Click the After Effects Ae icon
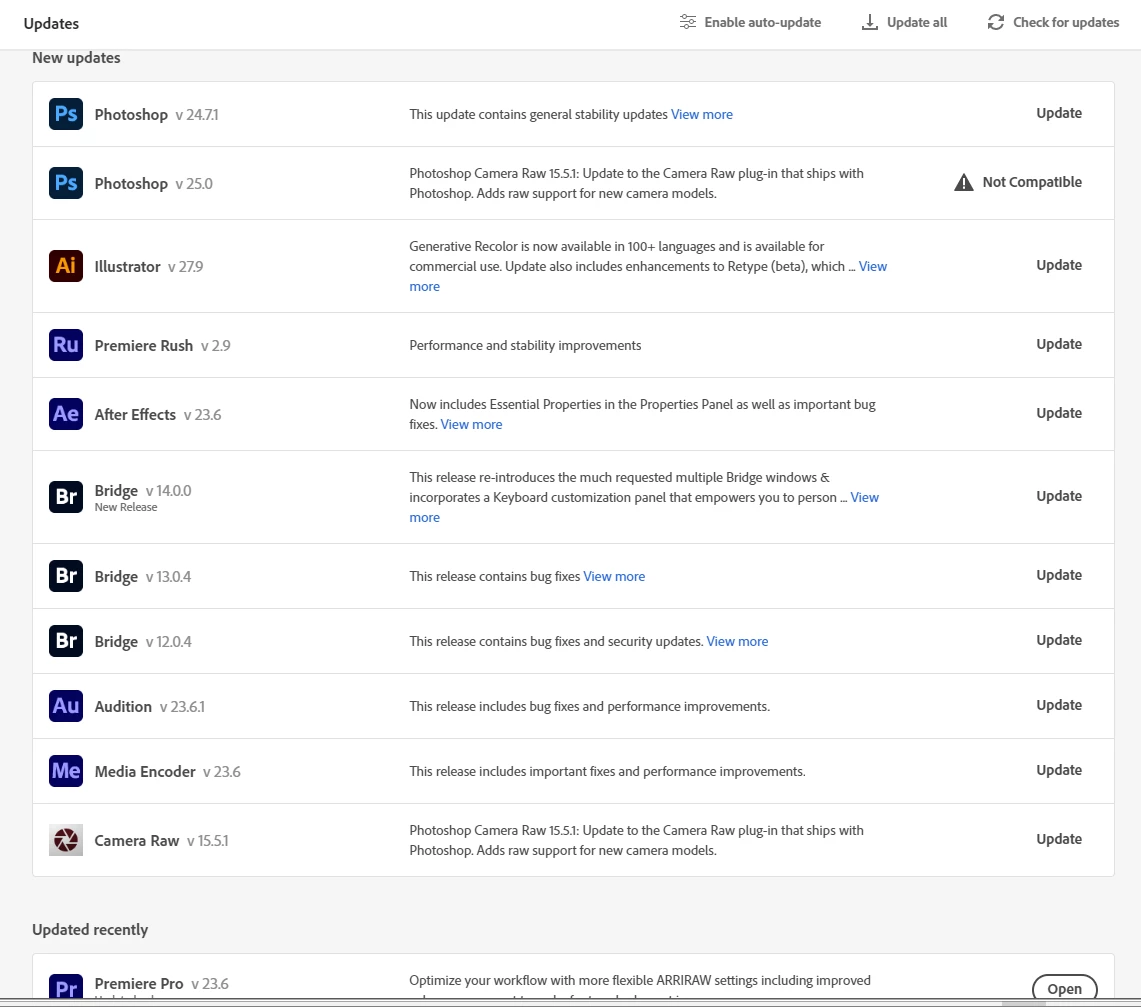The image size is (1141, 1007). pos(65,414)
